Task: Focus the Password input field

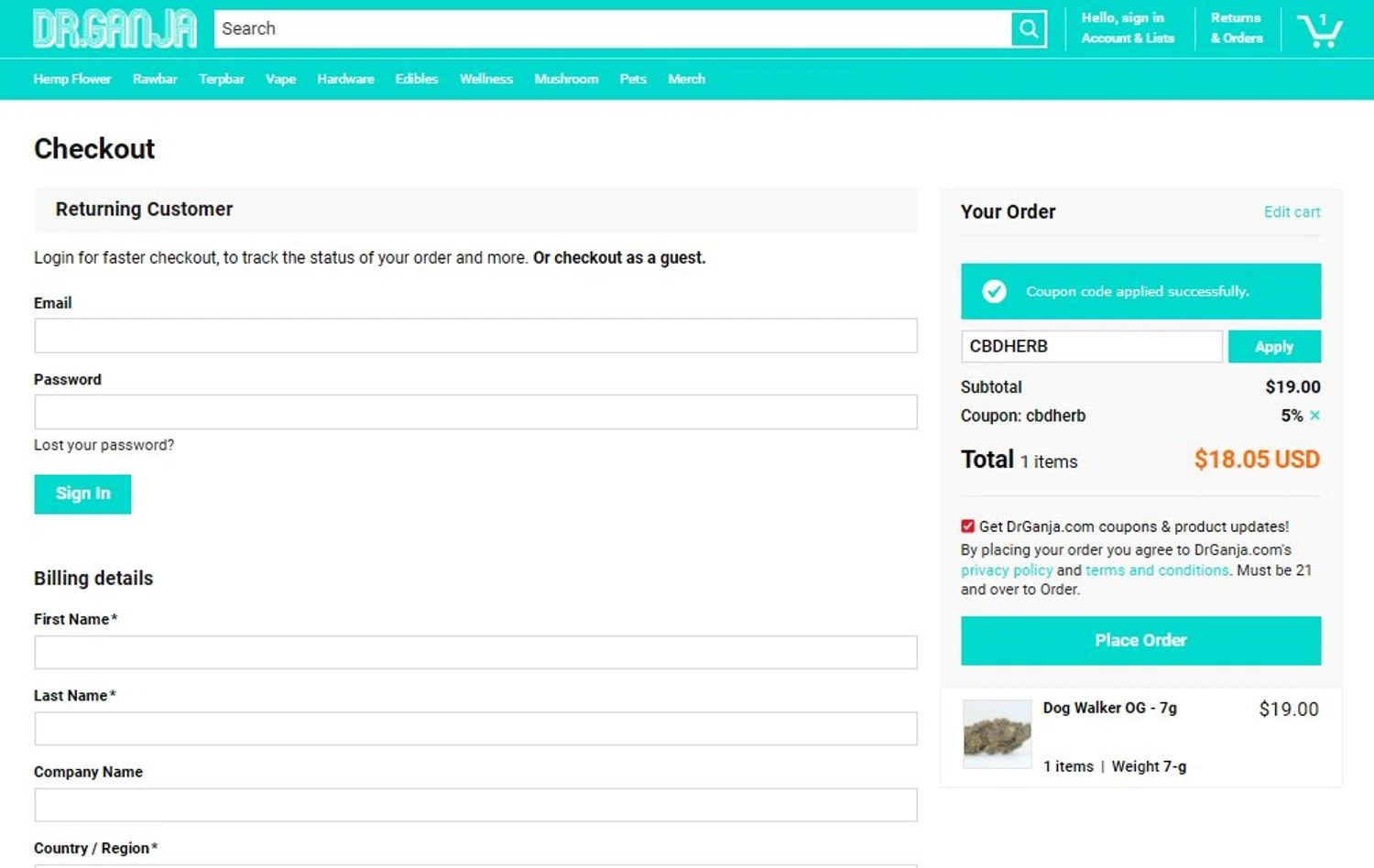Action: click(475, 412)
